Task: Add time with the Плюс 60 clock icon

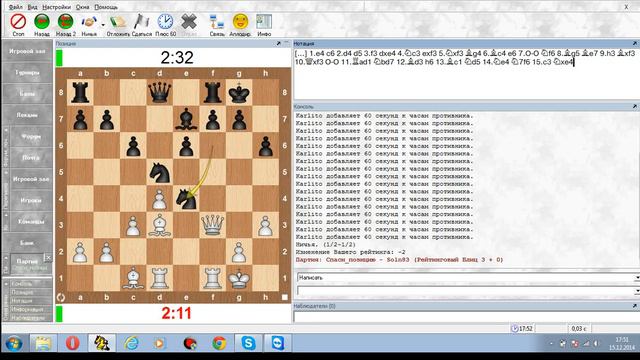Action: [165, 22]
